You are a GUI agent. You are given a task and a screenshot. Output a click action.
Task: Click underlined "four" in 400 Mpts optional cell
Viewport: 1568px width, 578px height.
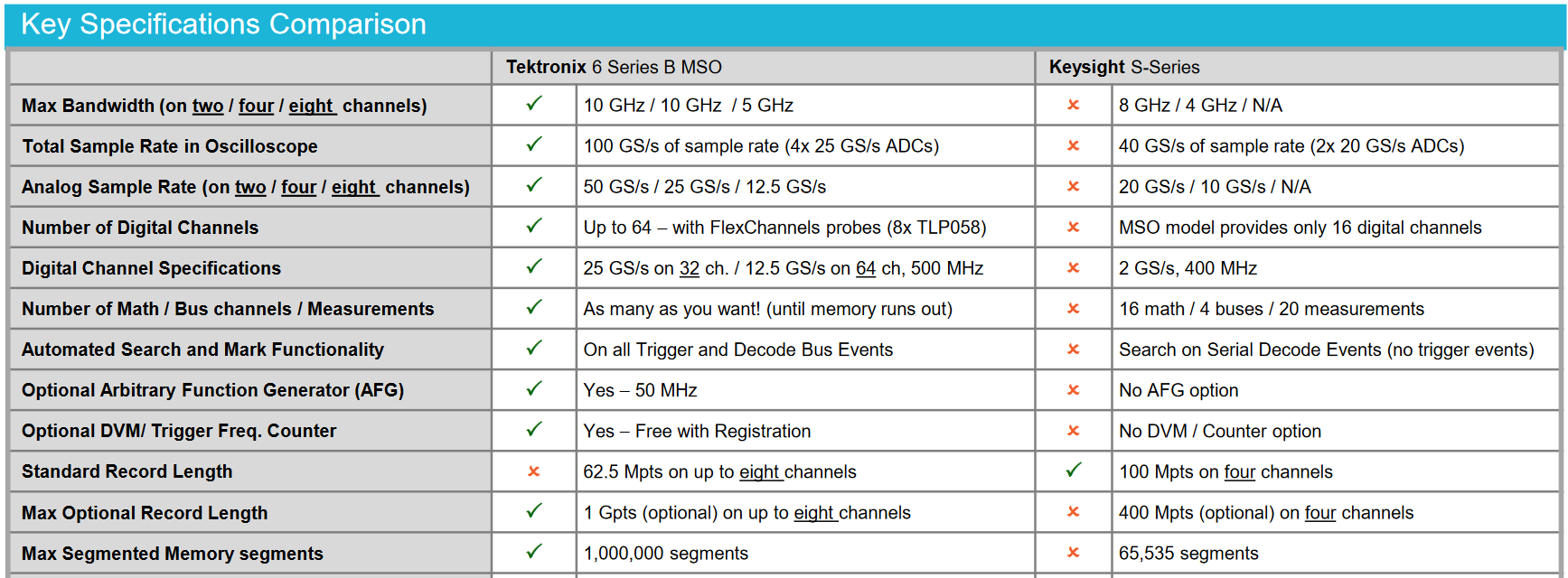1320,514
